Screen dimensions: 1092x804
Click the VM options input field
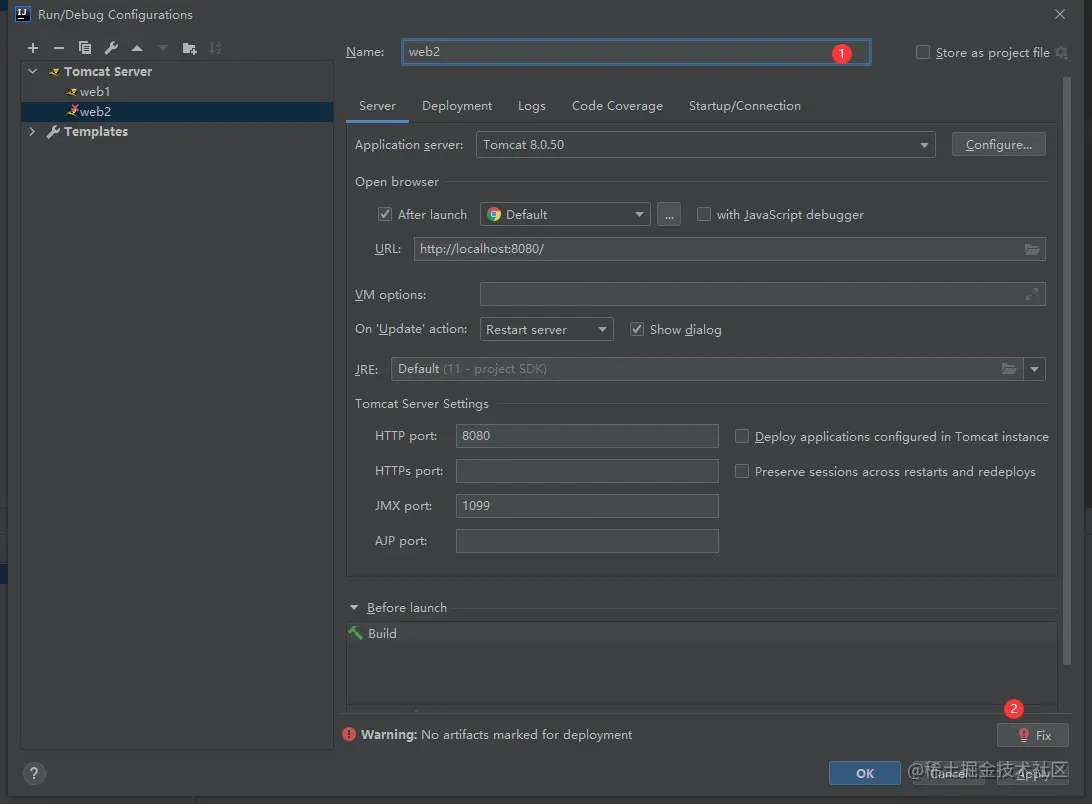click(763, 295)
